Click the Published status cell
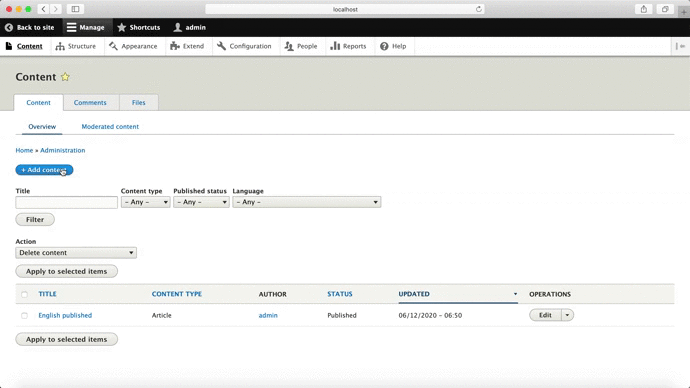The height and width of the screenshot is (388, 690). pos(342,315)
